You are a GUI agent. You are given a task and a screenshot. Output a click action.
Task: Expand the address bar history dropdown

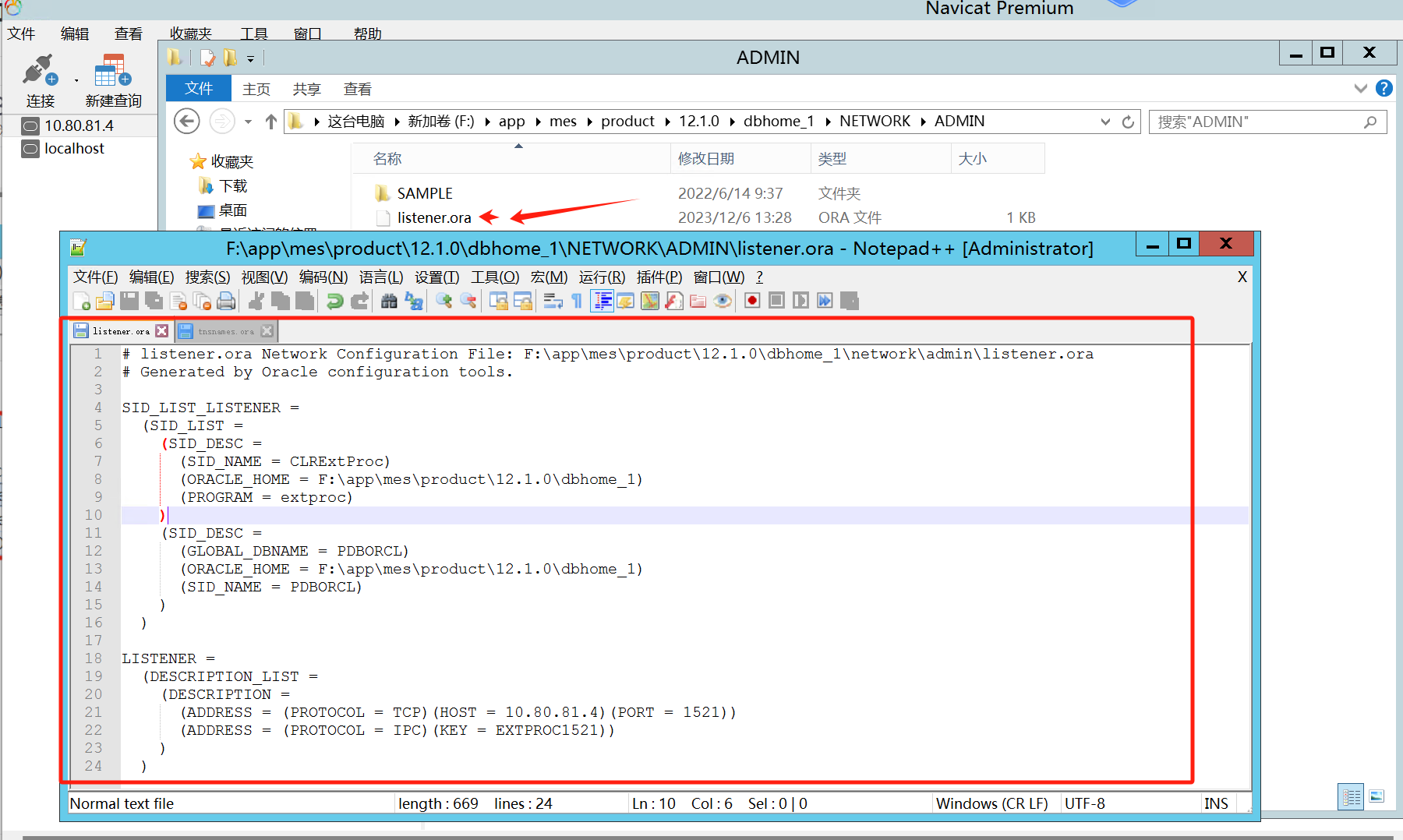tap(1105, 122)
